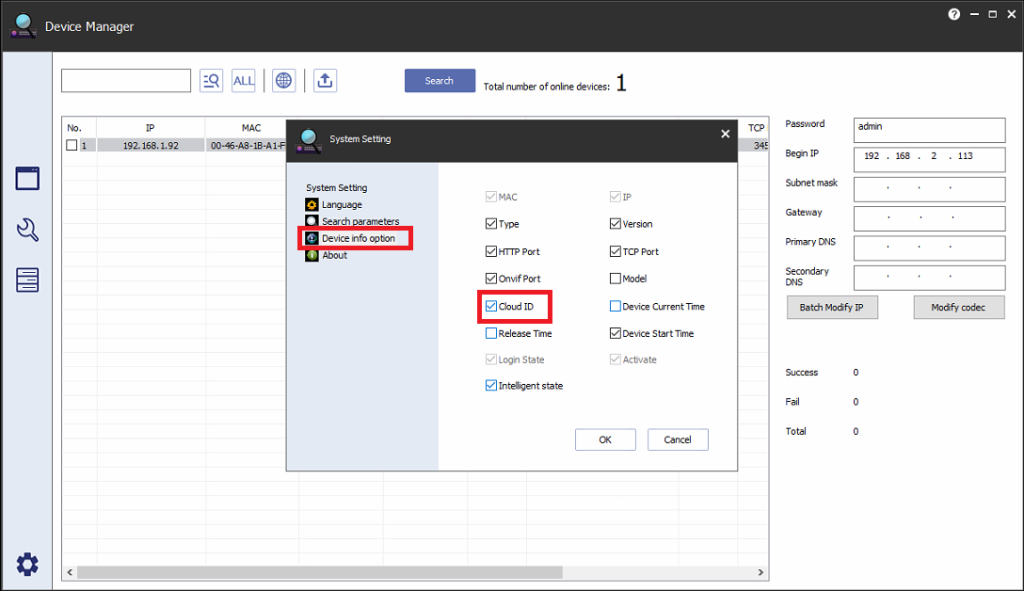Click the Batch Modify IP button
Screen dimensions: 1024x591
point(831,308)
